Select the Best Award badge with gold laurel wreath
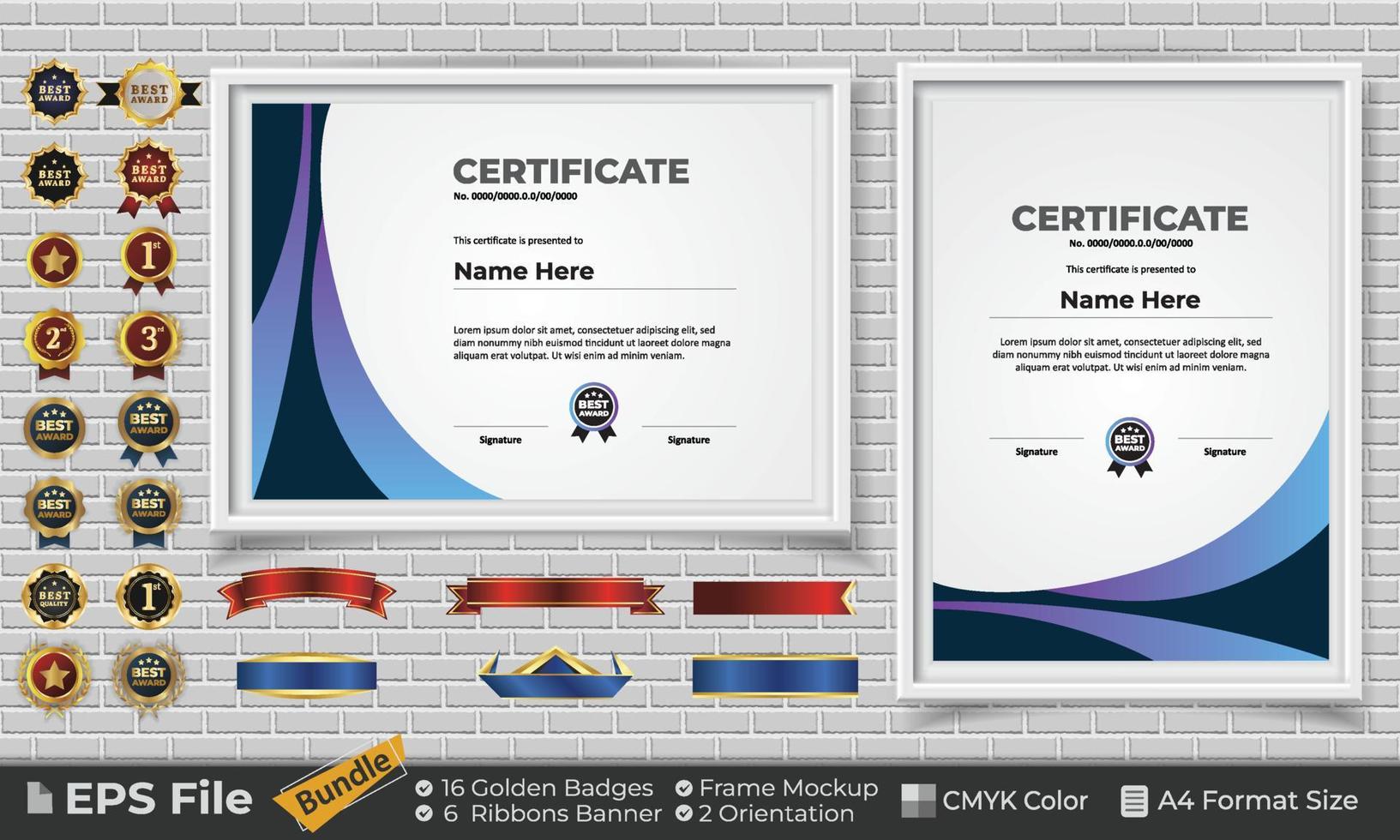 pyautogui.click(x=149, y=677)
